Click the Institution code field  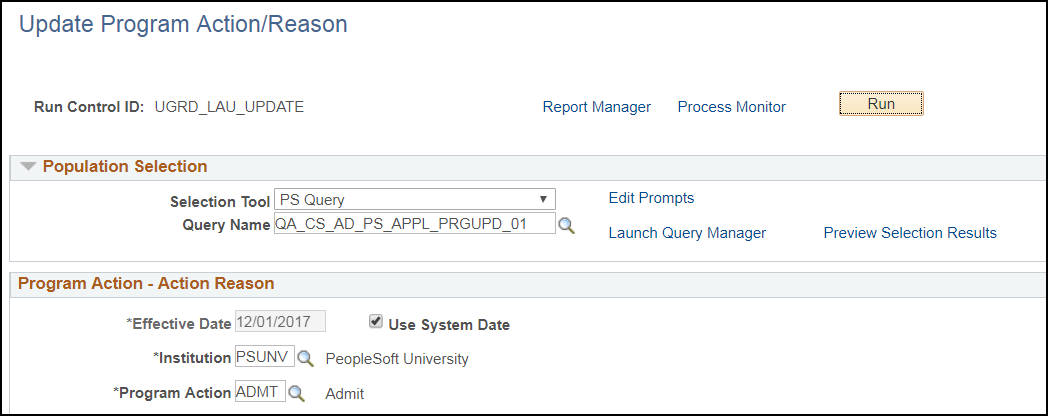[264, 357]
